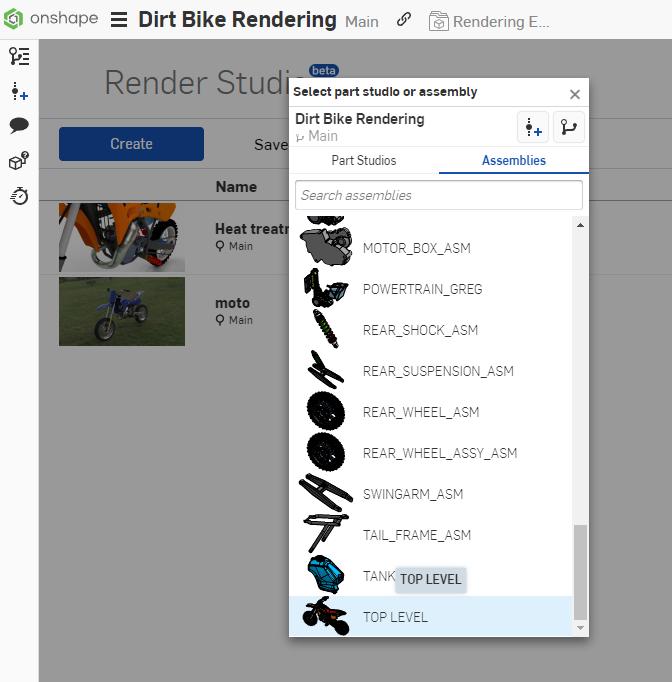Click the insert element sidebar icon

point(19,92)
